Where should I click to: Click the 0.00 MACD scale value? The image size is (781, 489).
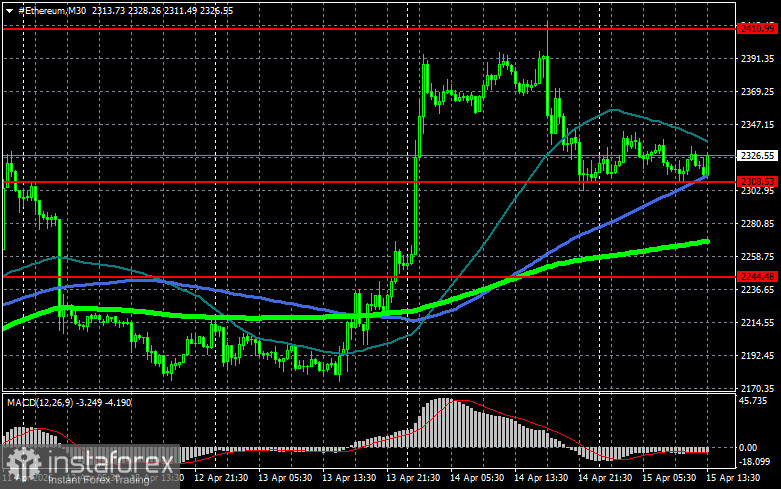(748, 448)
